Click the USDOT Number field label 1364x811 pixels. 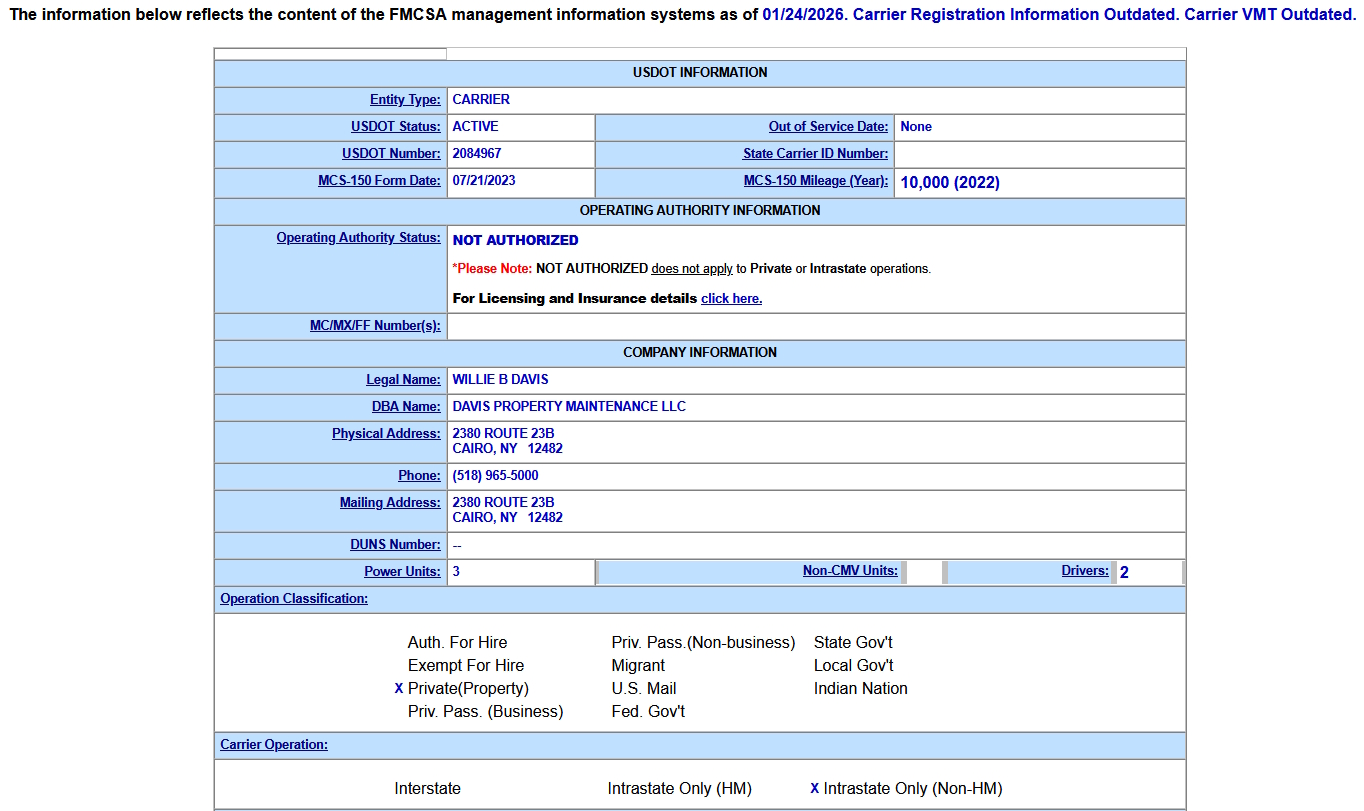tap(391, 154)
